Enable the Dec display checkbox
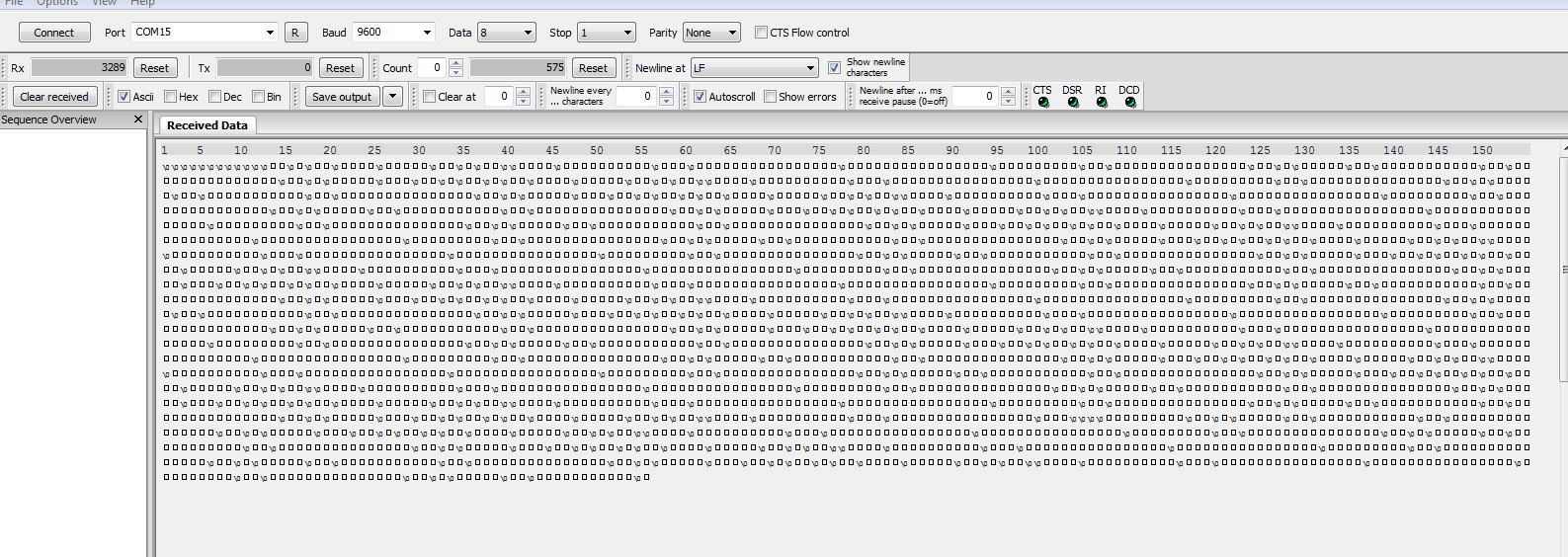 [214, 97]
